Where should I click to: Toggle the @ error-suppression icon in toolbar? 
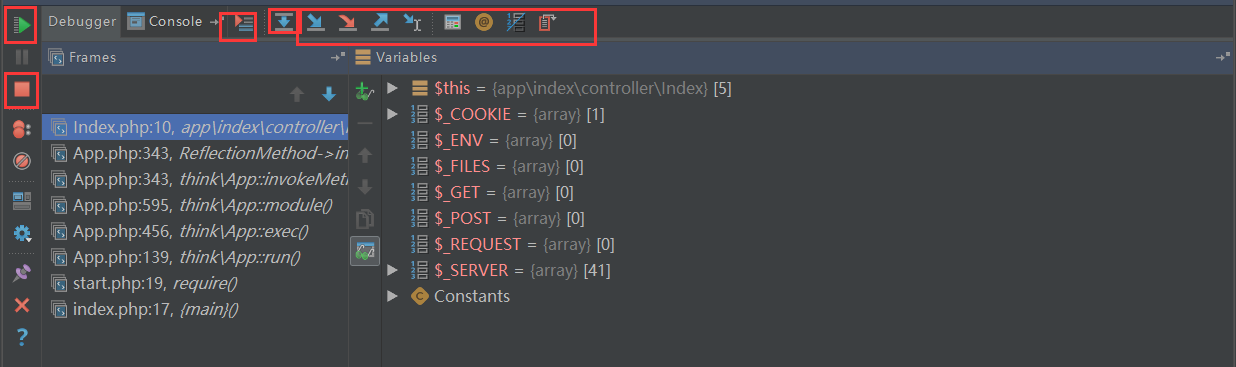coord(483,22)
